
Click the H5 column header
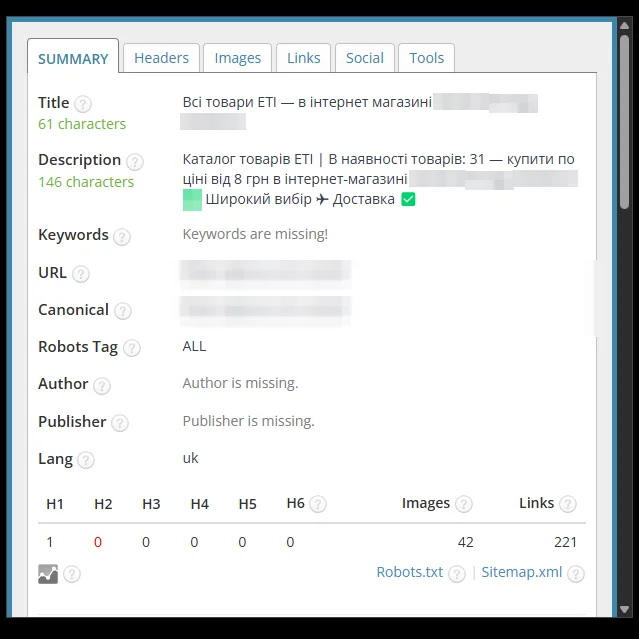pyautogui.click(x=247, y=504)
